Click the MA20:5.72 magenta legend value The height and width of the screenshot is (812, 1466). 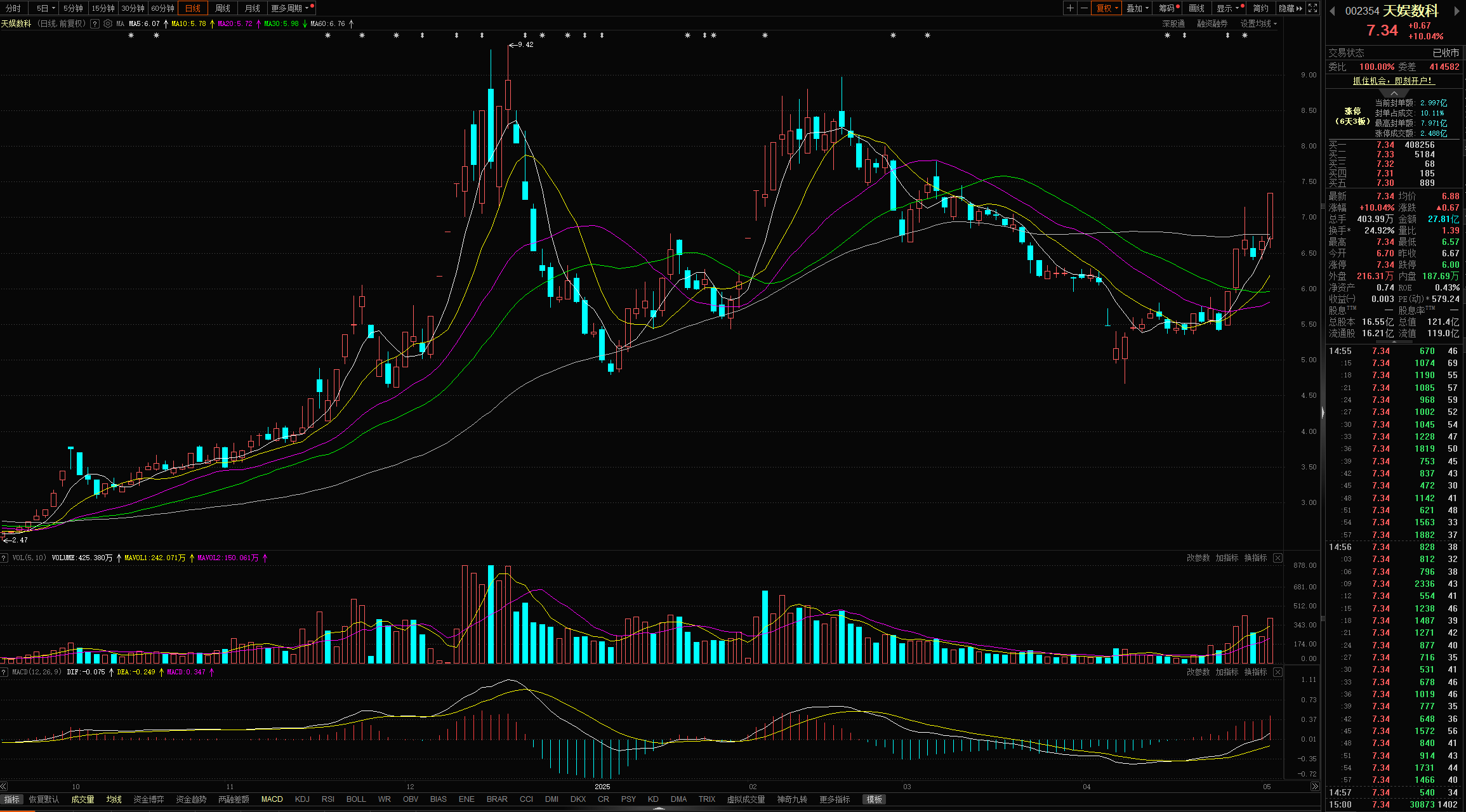click(x=235, y=23)
